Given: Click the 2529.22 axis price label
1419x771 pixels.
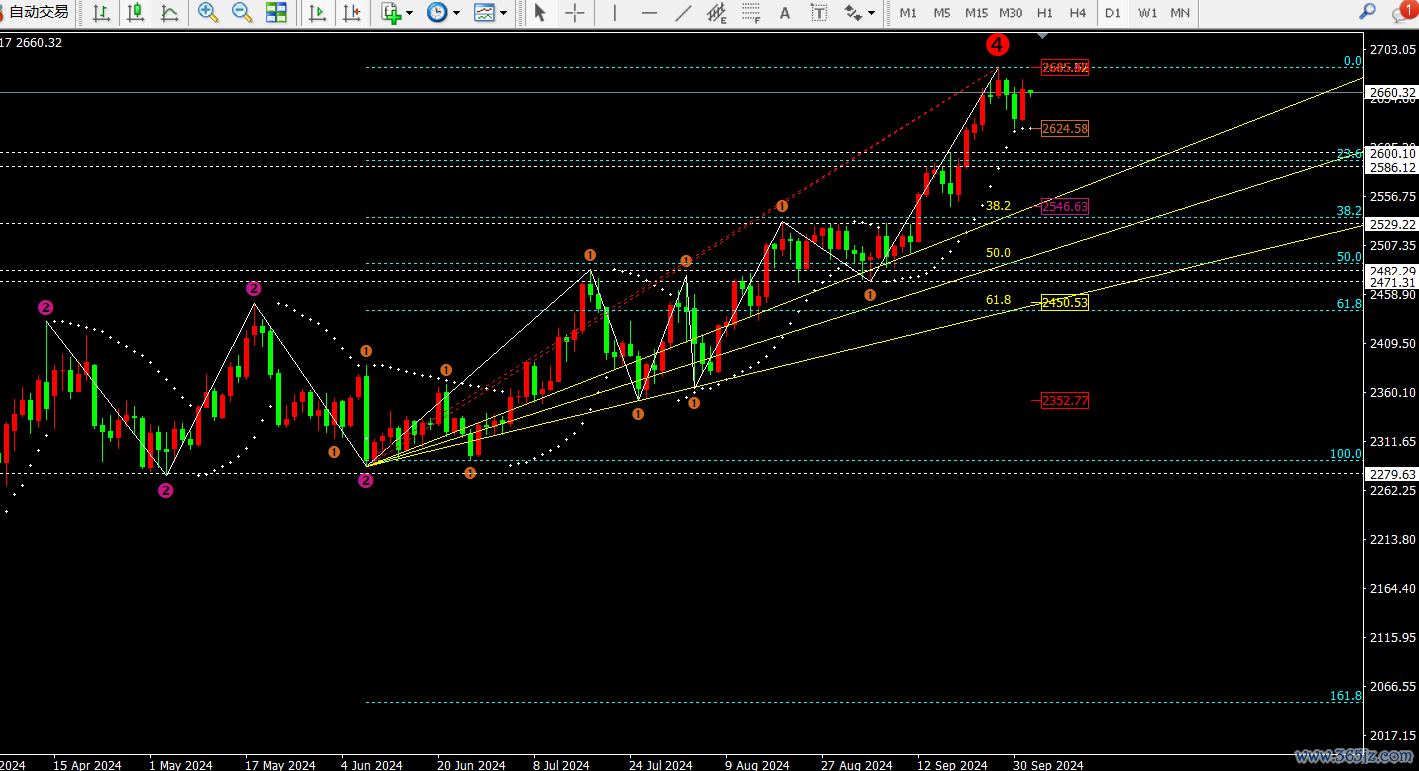Looking at the screenshot, I should [x=1391, y=225].
